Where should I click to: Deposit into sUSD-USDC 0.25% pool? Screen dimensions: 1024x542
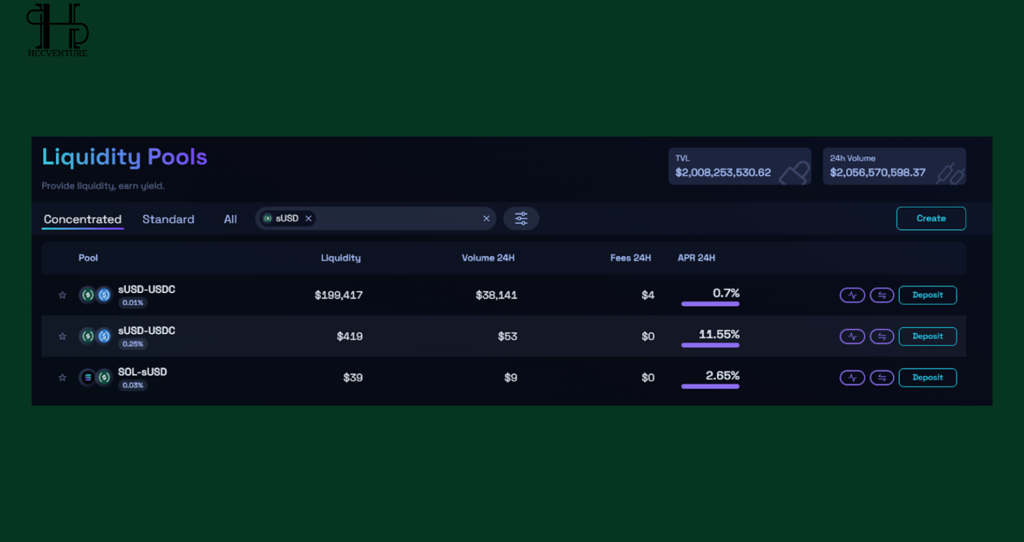[x=927, y=336]
